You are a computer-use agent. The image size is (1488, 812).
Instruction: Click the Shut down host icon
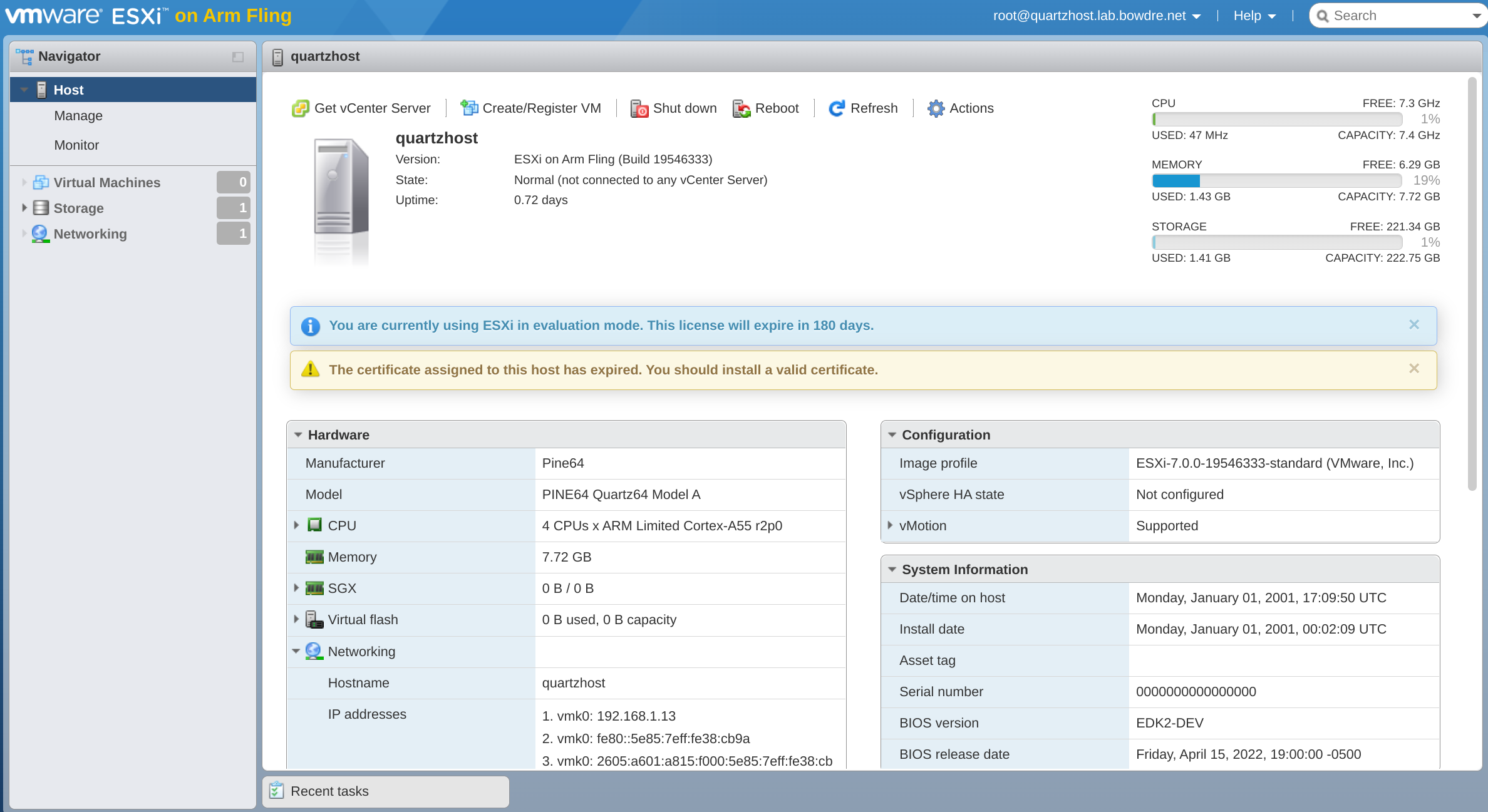(x=639, y=108)
